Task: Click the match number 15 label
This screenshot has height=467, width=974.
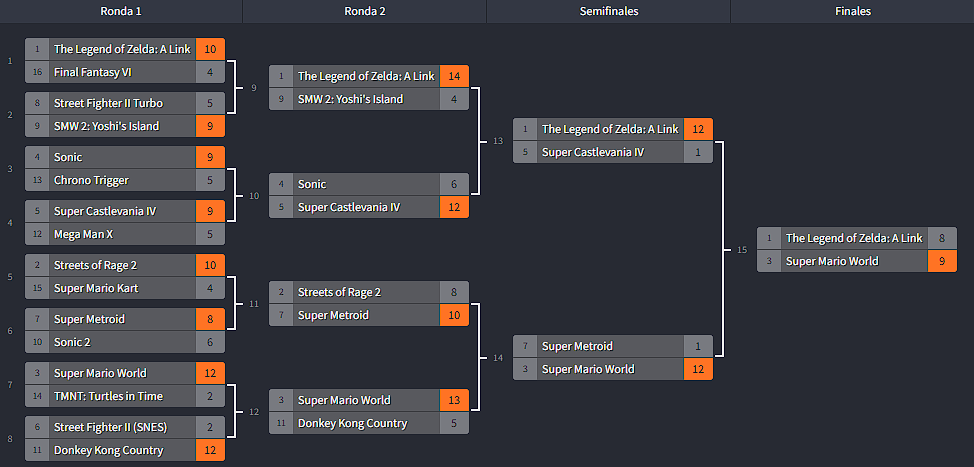Action: 741,249
